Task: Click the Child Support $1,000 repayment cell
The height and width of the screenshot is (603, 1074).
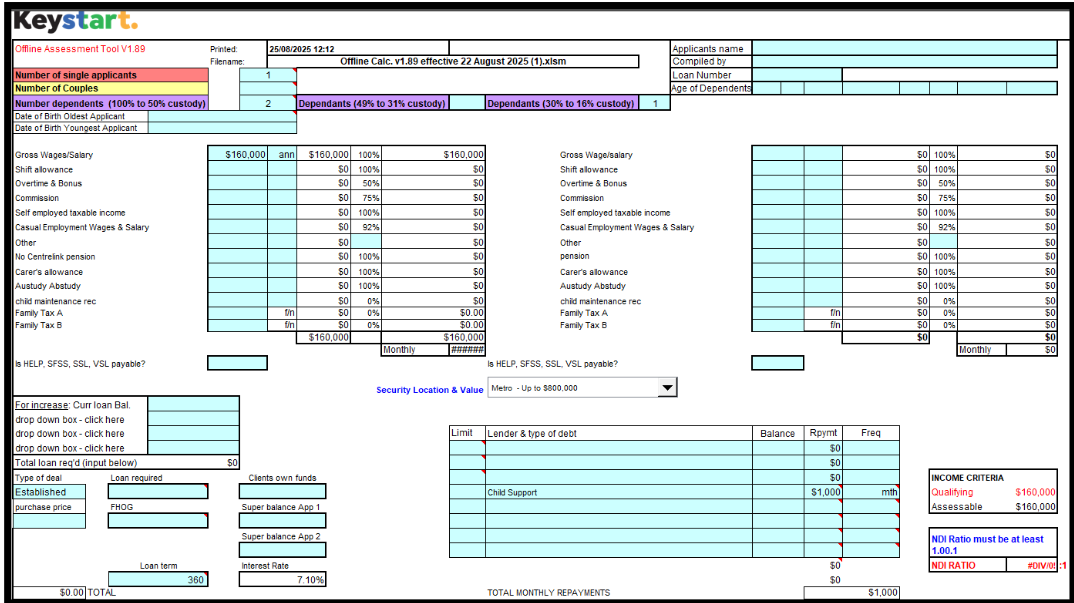Action: click(x=823, y=492)
